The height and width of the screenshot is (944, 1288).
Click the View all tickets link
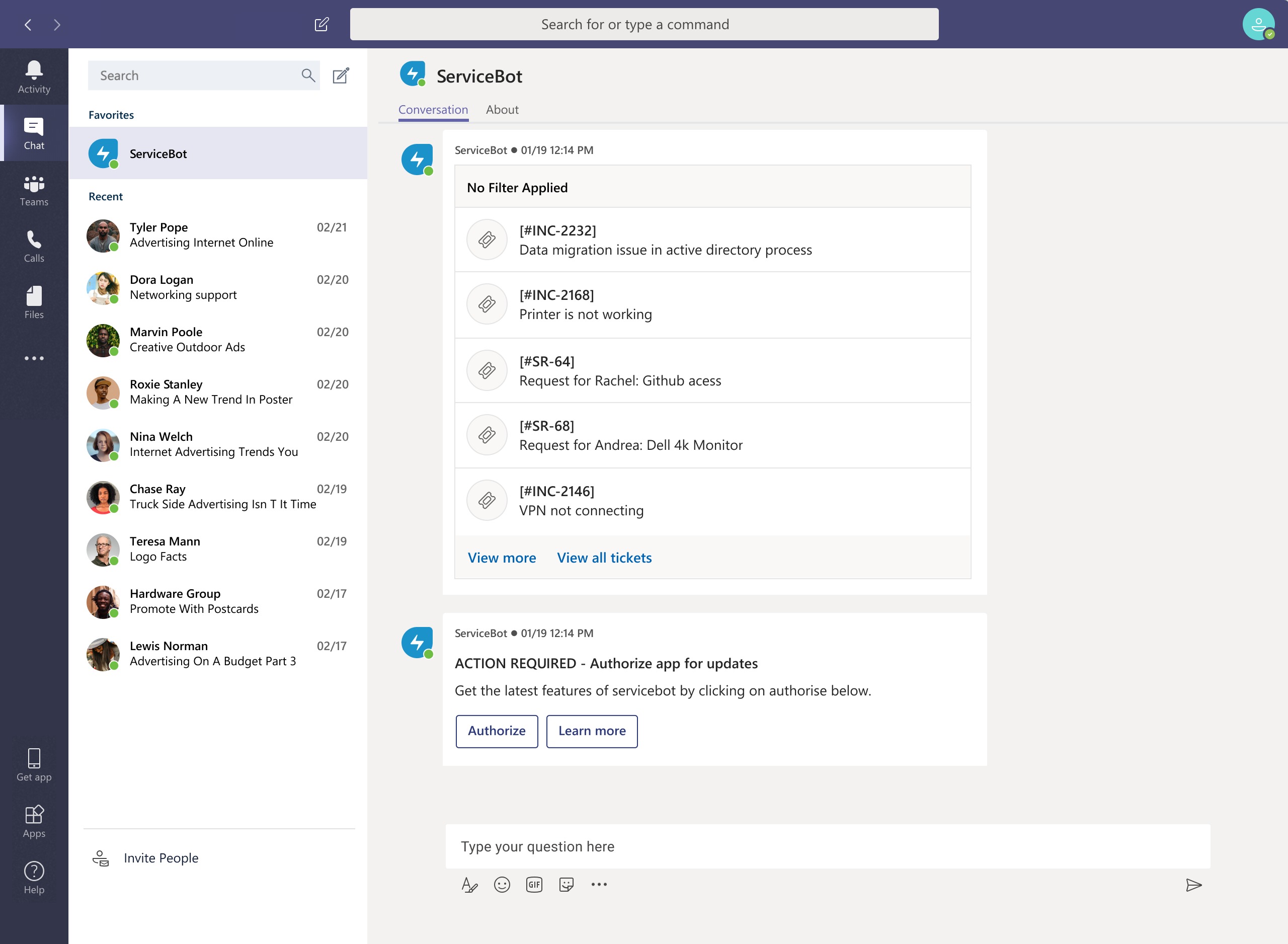(604, 558)
